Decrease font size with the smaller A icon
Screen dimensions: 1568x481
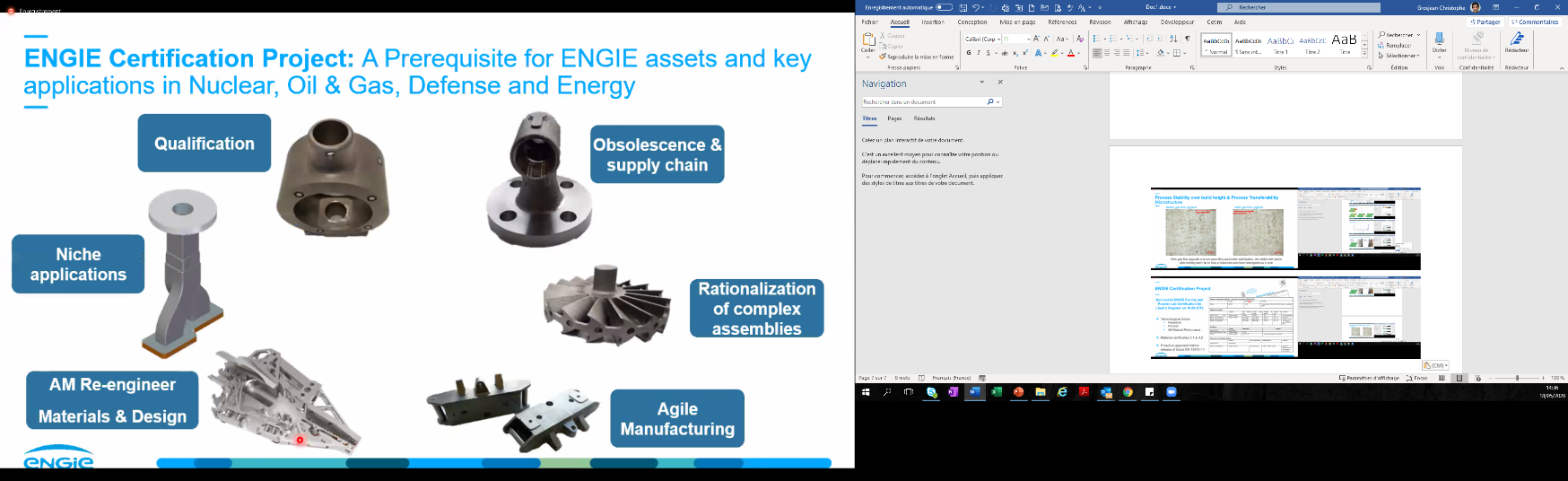pos(1047,39)
